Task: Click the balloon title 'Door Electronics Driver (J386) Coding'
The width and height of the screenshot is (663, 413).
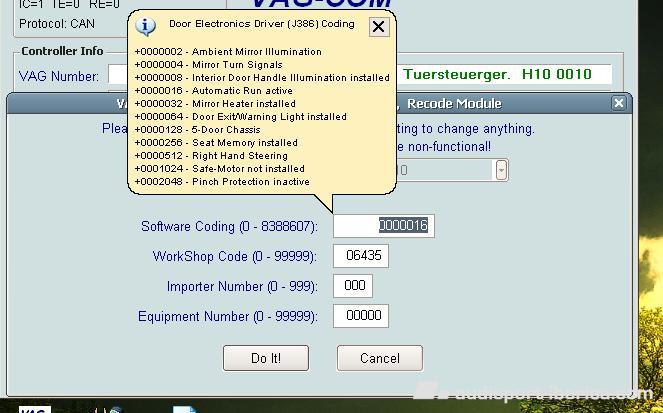Action: coord(262,24)
